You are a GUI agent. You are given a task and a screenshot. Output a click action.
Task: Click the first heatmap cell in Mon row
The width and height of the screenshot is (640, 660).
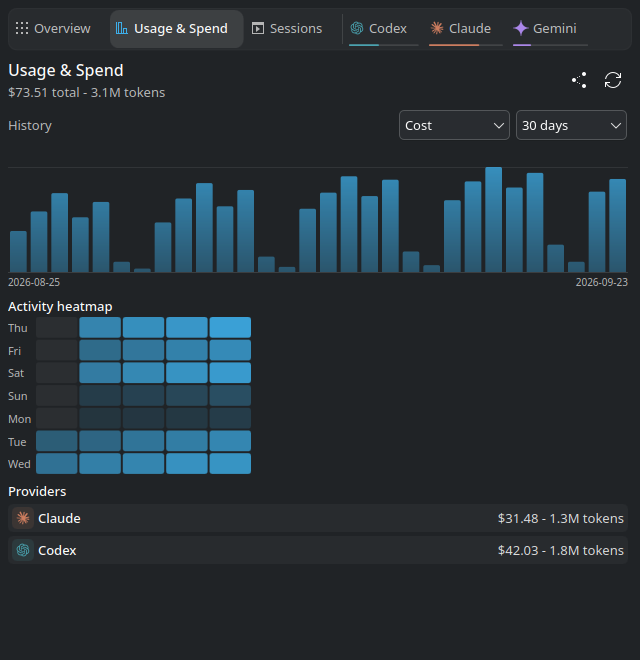click(x=56, y=418)
